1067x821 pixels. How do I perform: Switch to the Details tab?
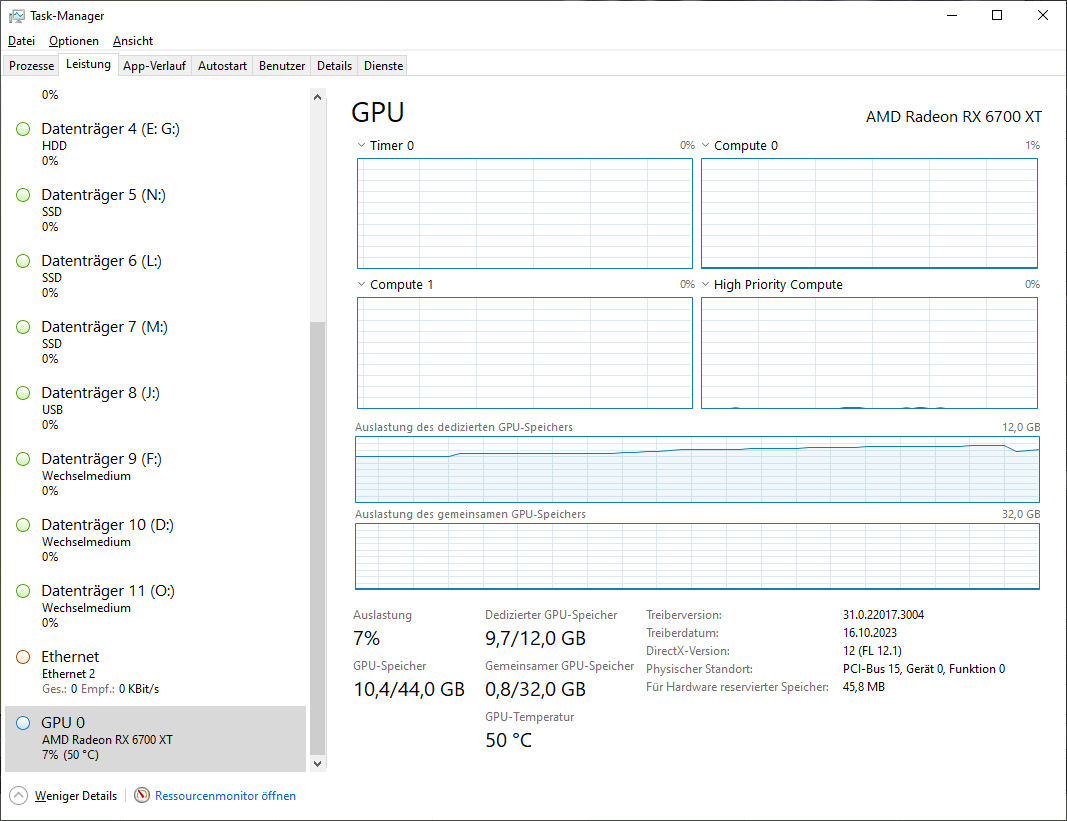pos(334,66)
